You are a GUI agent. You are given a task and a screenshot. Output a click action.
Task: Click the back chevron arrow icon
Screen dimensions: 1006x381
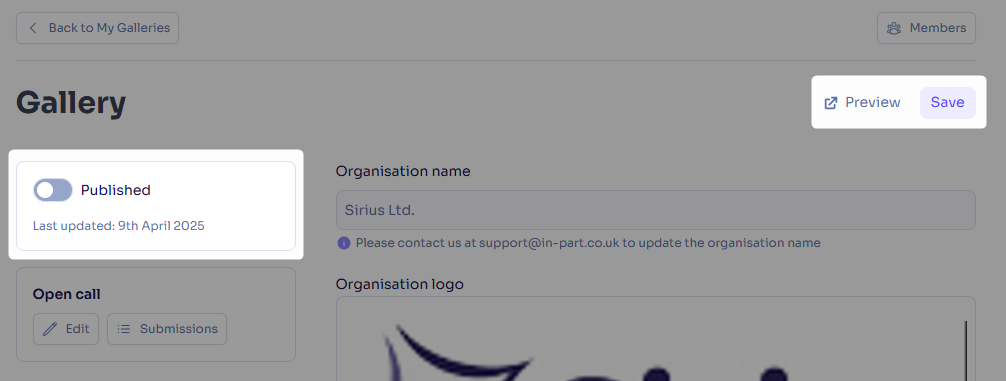[33, 28]
